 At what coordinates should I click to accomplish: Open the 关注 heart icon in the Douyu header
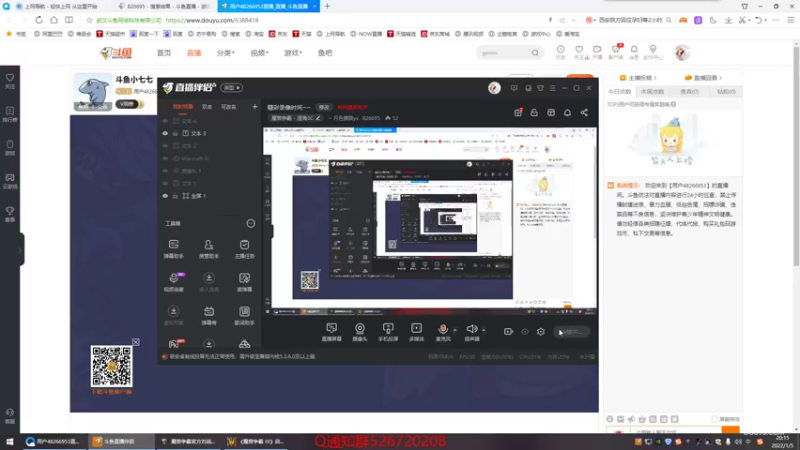click(x=579, y=53)
